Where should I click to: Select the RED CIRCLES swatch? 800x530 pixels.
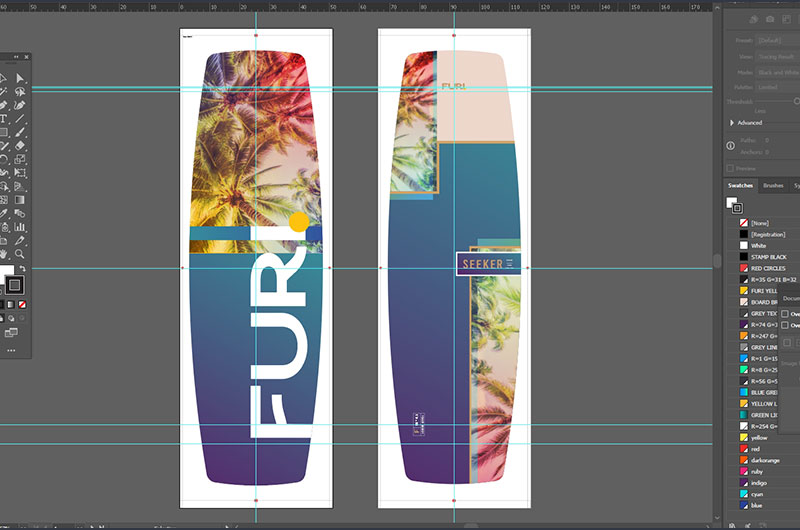[x=765, y=268]
